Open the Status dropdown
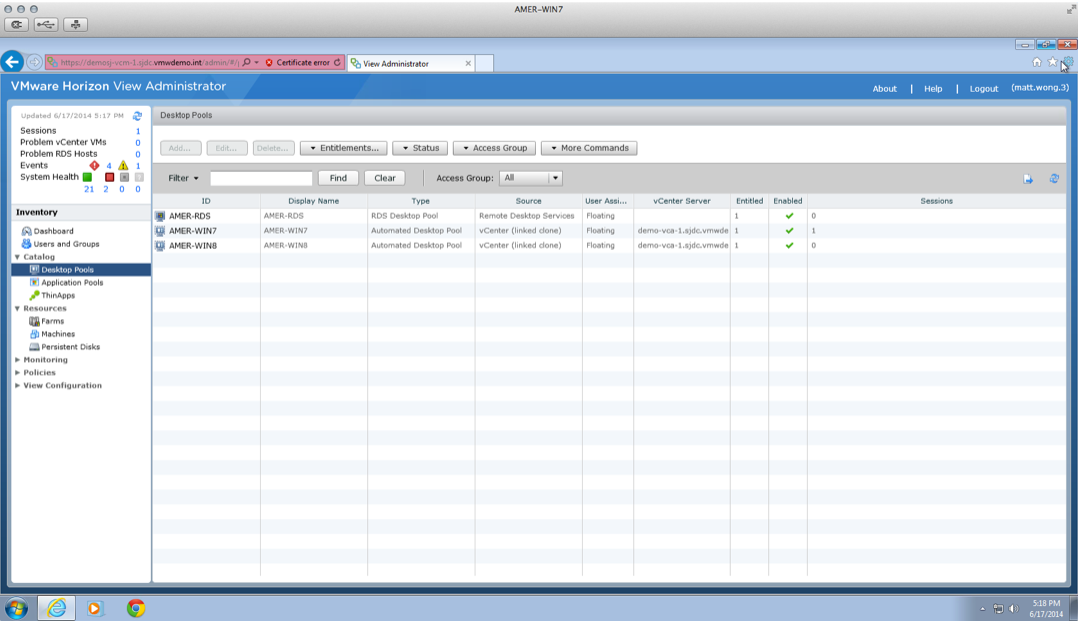Image resolution: width=1078 pixels, height=622 pixels. point(420,148)
